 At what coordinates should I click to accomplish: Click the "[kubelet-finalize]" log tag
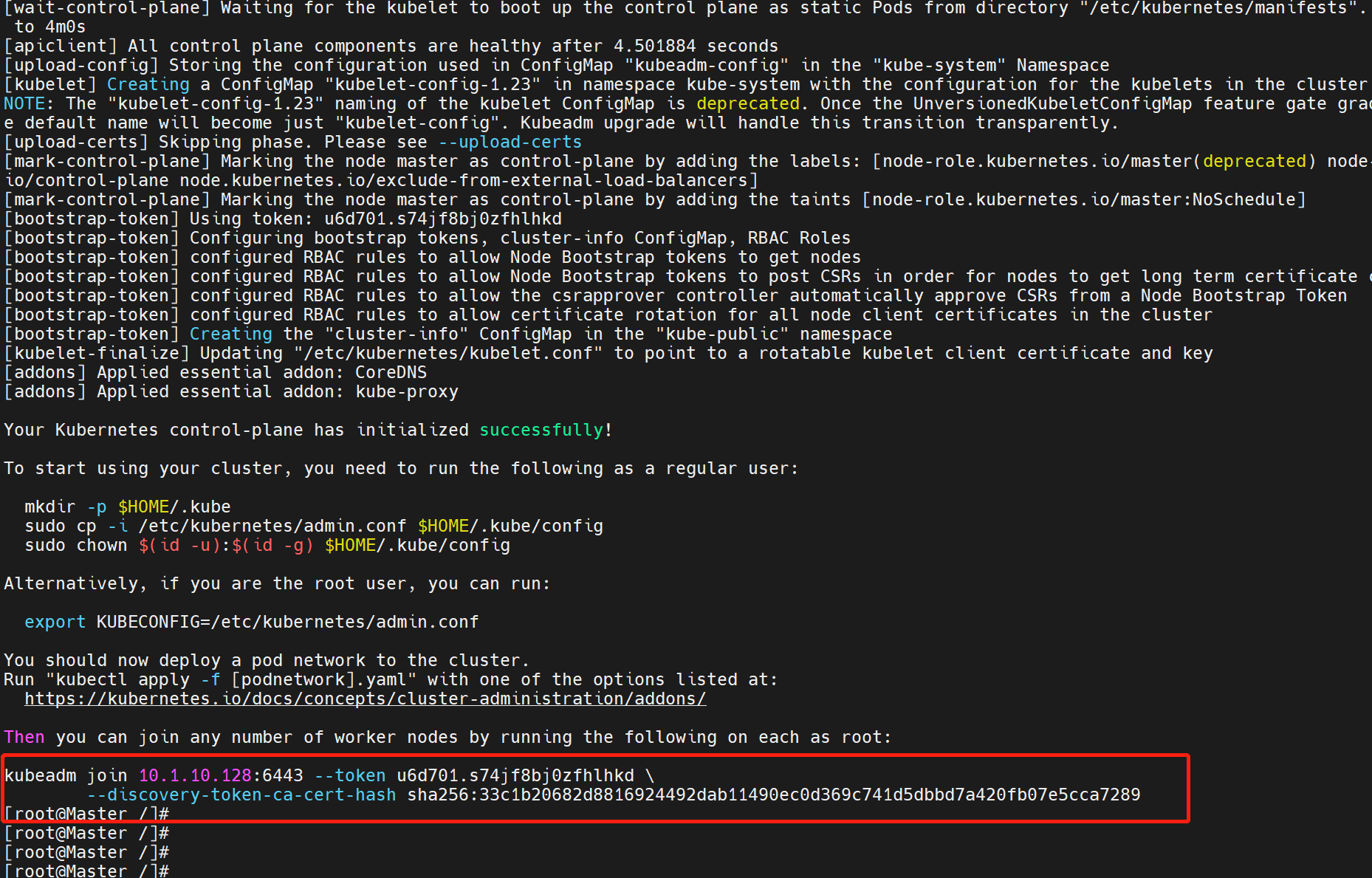97,353
